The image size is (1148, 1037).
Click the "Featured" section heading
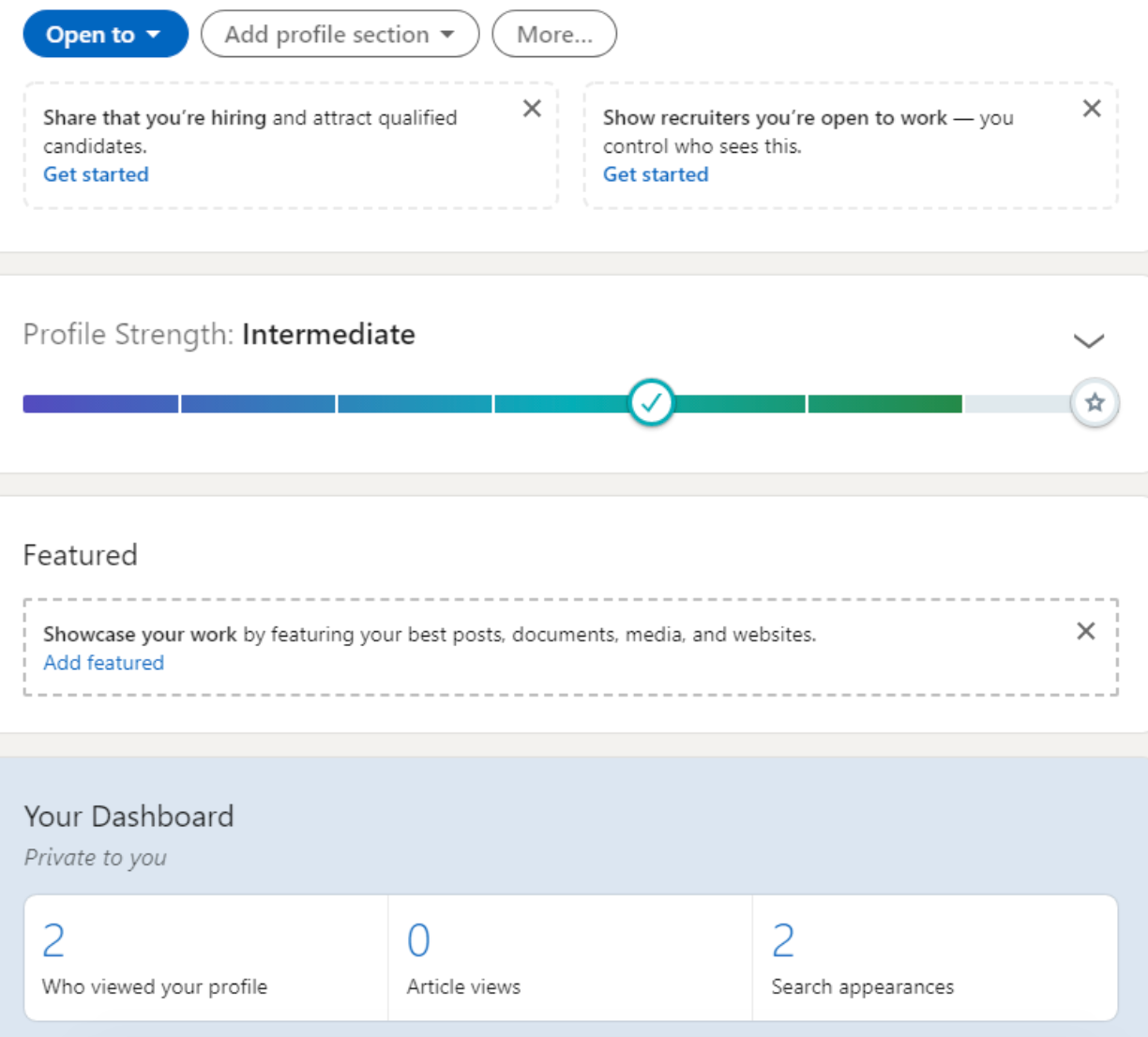[x=80, y=555]
